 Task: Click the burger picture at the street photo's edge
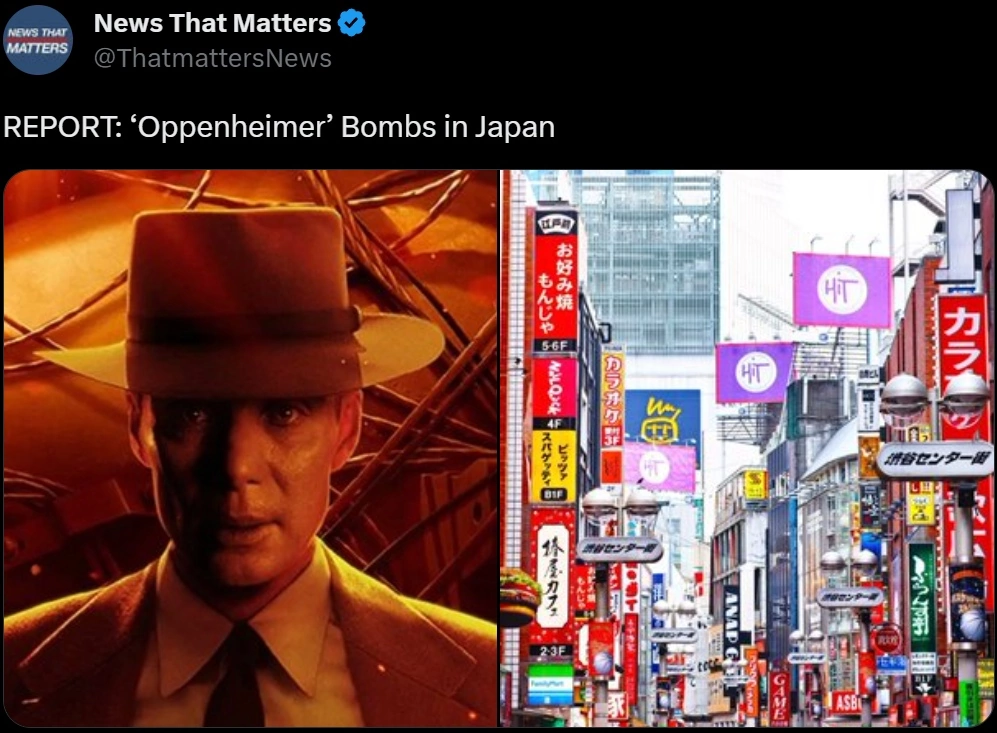coord(517,596)
